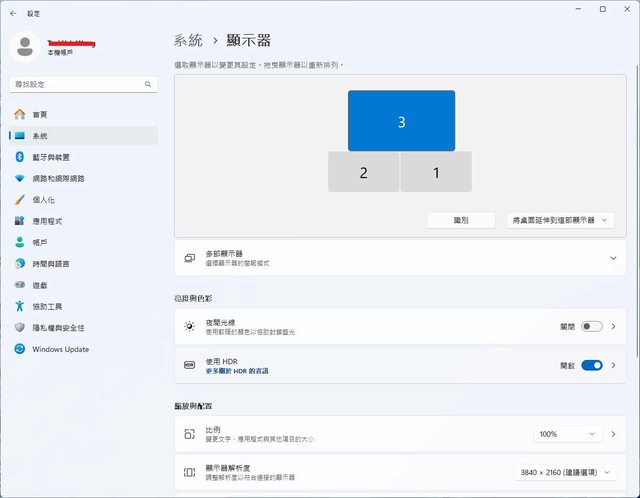Screen dimensions: 640x498
Task: Disable the 使用 HDR toggle switch
Action: [x=591, y=366]
